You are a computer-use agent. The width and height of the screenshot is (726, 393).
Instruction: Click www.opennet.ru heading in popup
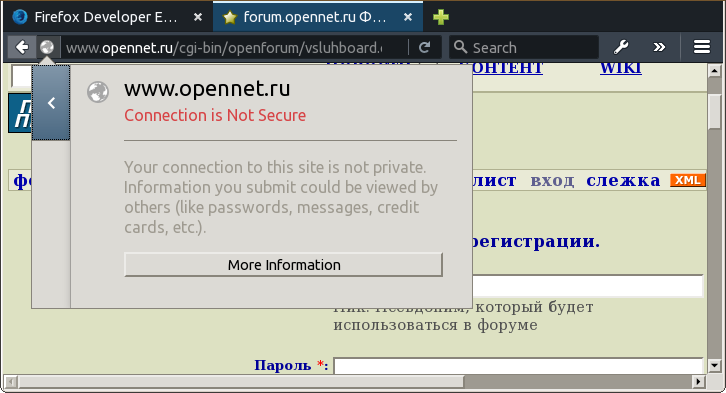point(207,88)
